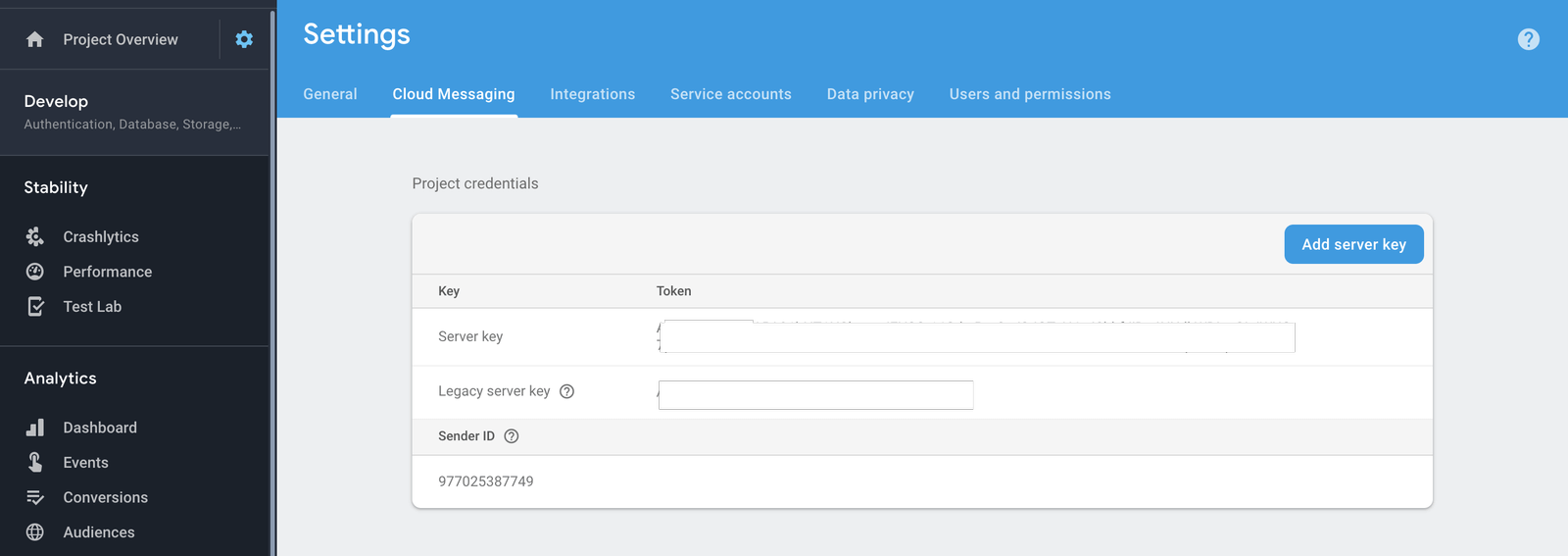Show help tooltip for Sender ID
Screen dimensions: 1568x556
pyautogui.click(x=511, y=436)
